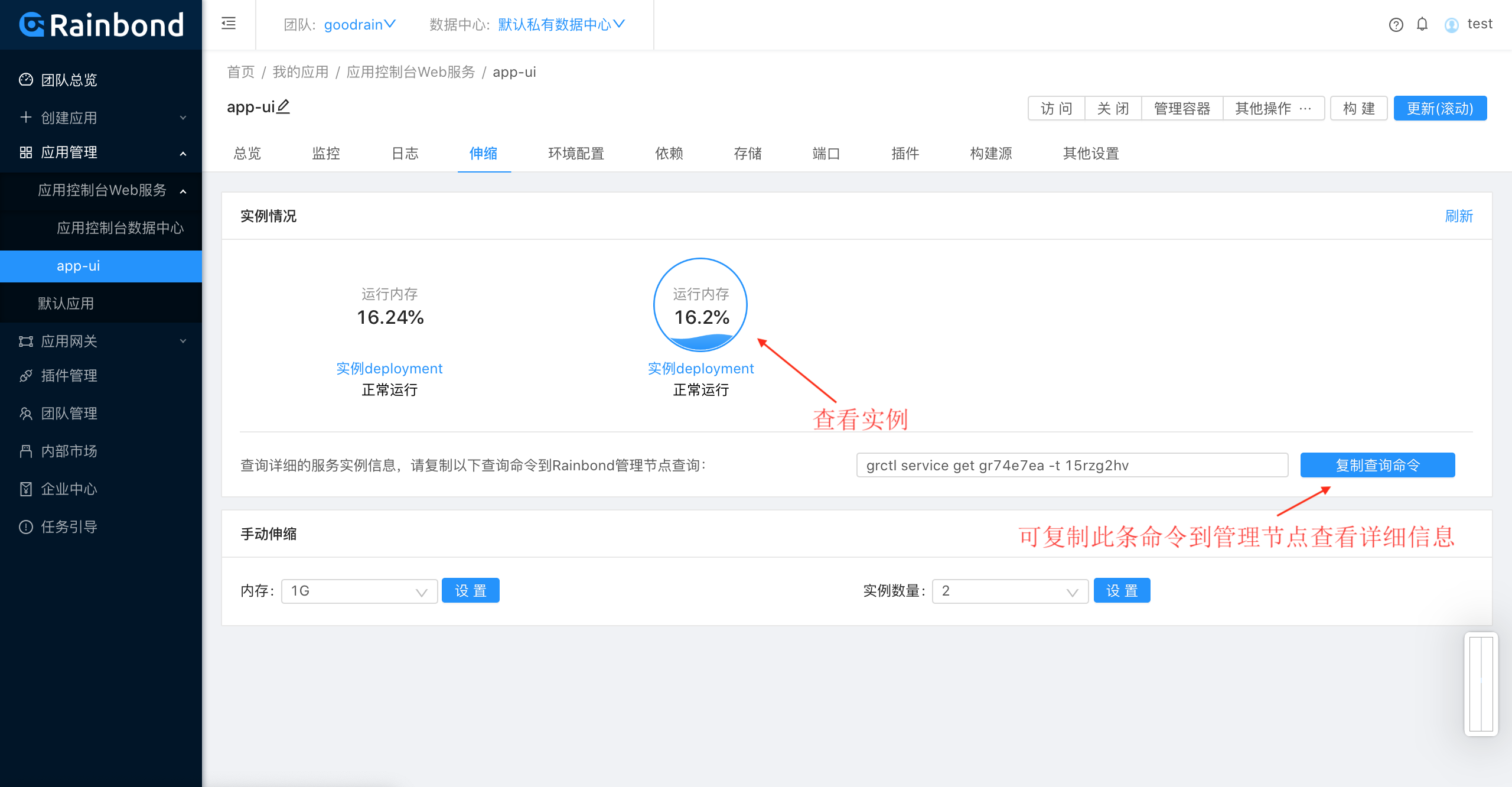The image size is (1512, 787).
Task: Click the 内部市场 market icon
Action: [x=26, y=451]
